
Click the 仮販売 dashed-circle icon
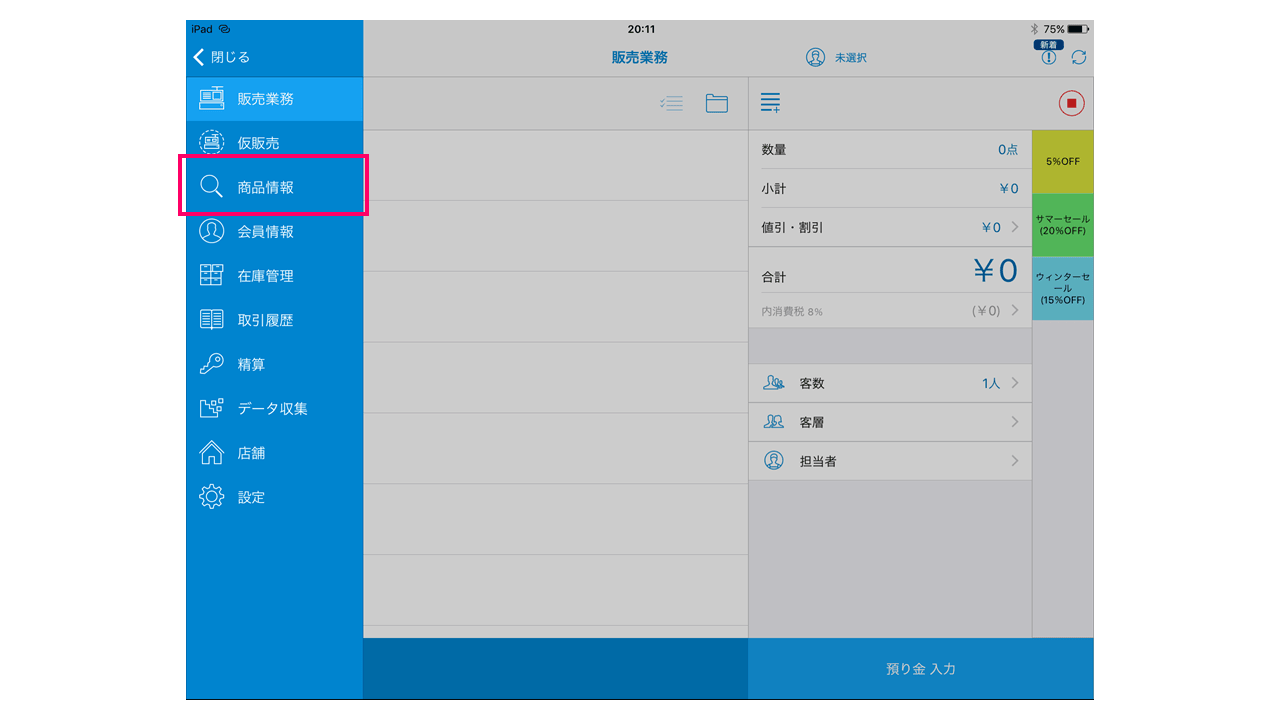[211, 143]
